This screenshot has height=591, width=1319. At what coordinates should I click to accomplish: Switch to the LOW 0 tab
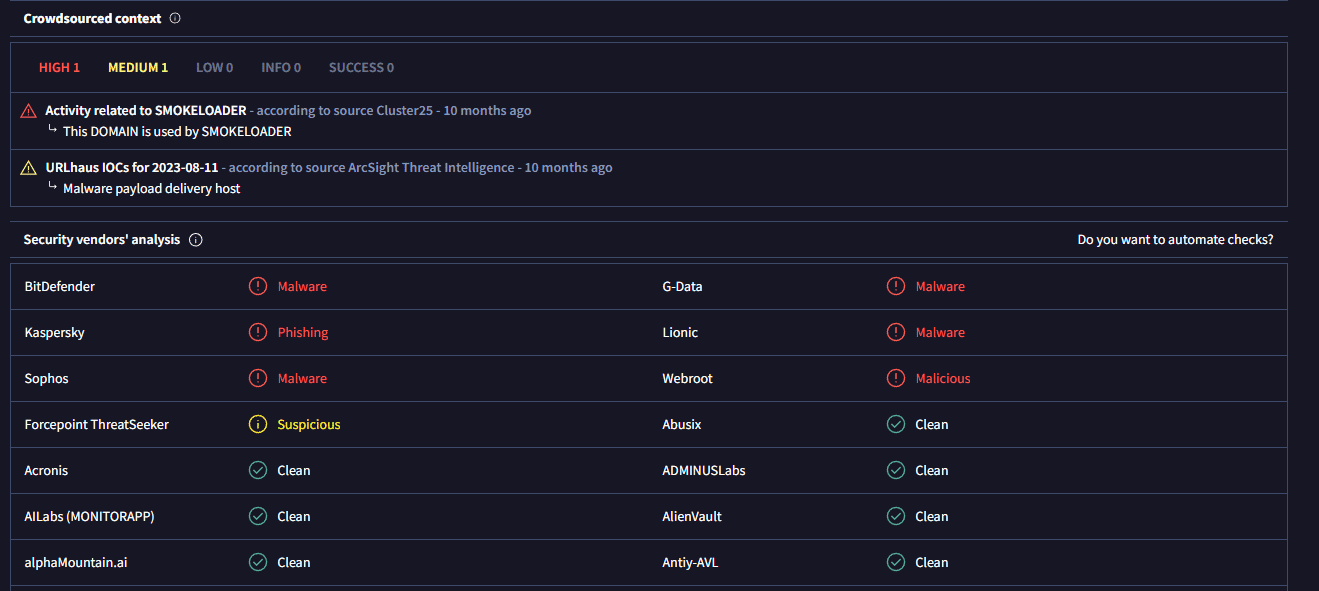214,68
